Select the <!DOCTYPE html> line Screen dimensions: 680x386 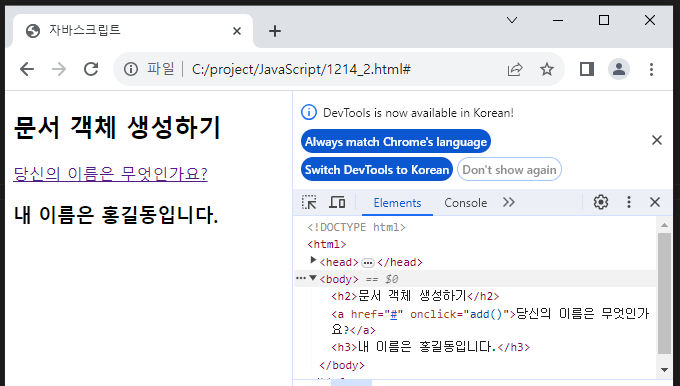pyautogui.click(x=356, y=227)
